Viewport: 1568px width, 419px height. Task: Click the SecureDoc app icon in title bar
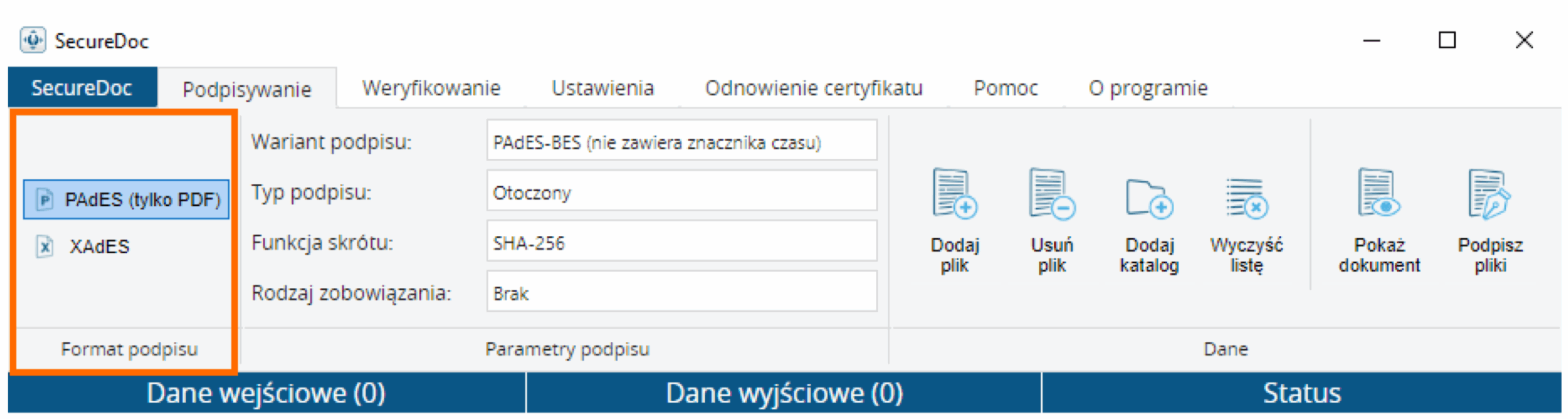(x=32, y=40)
